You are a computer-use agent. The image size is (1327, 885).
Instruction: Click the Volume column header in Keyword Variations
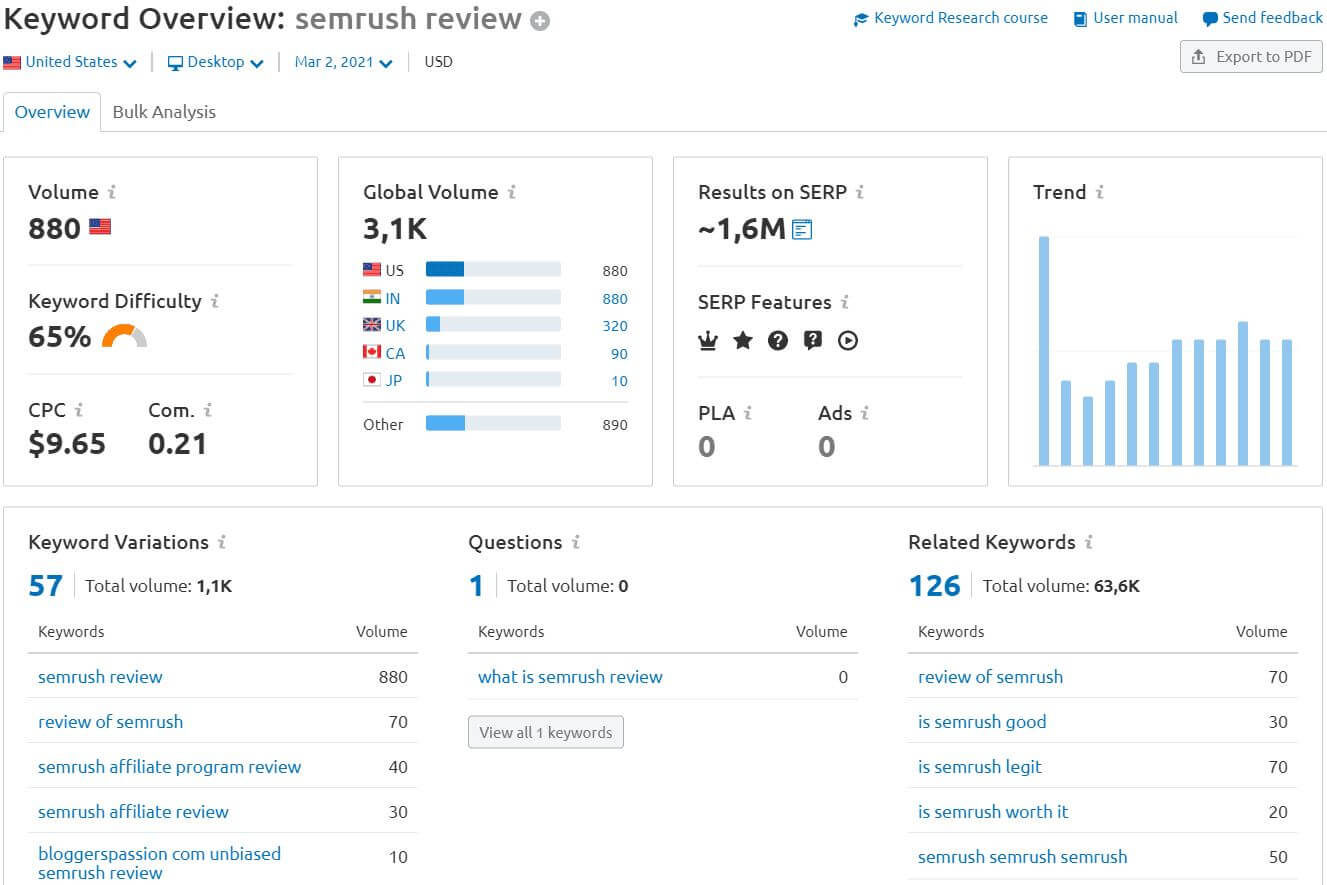pyautogui.click(x=382, y=631)
